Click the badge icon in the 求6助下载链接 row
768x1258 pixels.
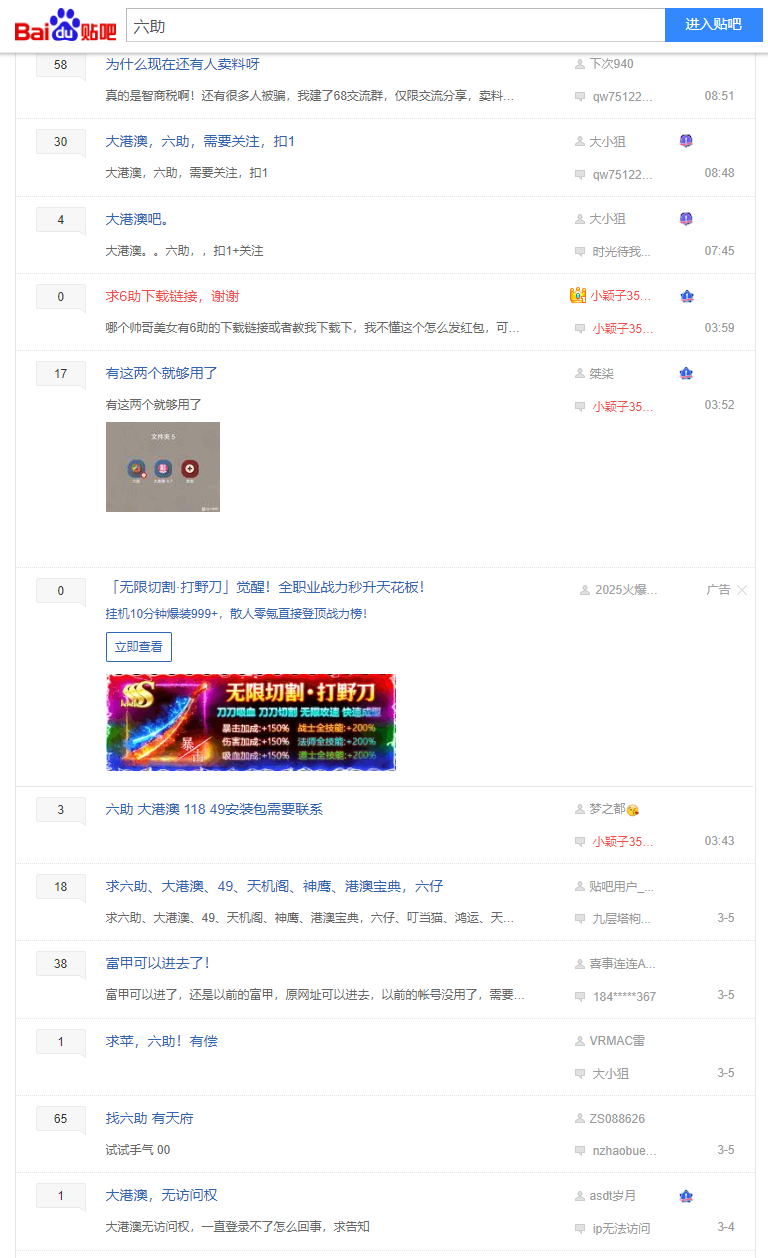[x=686, y=296]
